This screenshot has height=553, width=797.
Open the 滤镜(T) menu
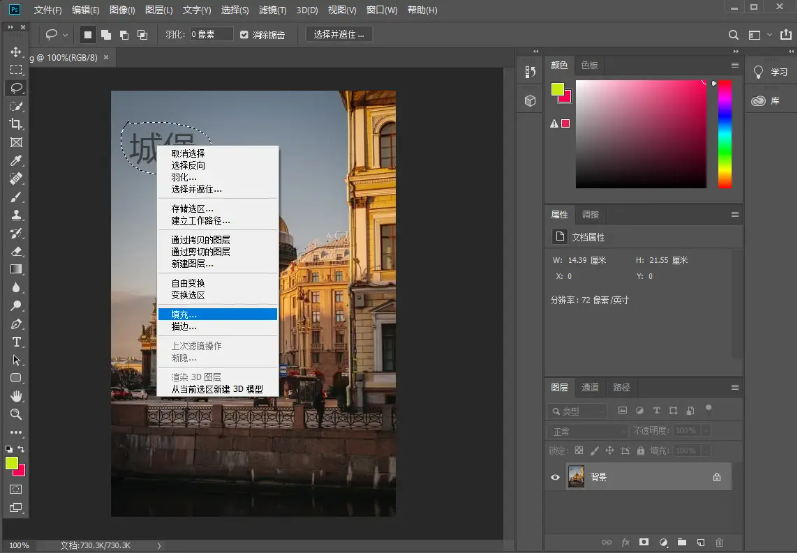coord(272,10)
